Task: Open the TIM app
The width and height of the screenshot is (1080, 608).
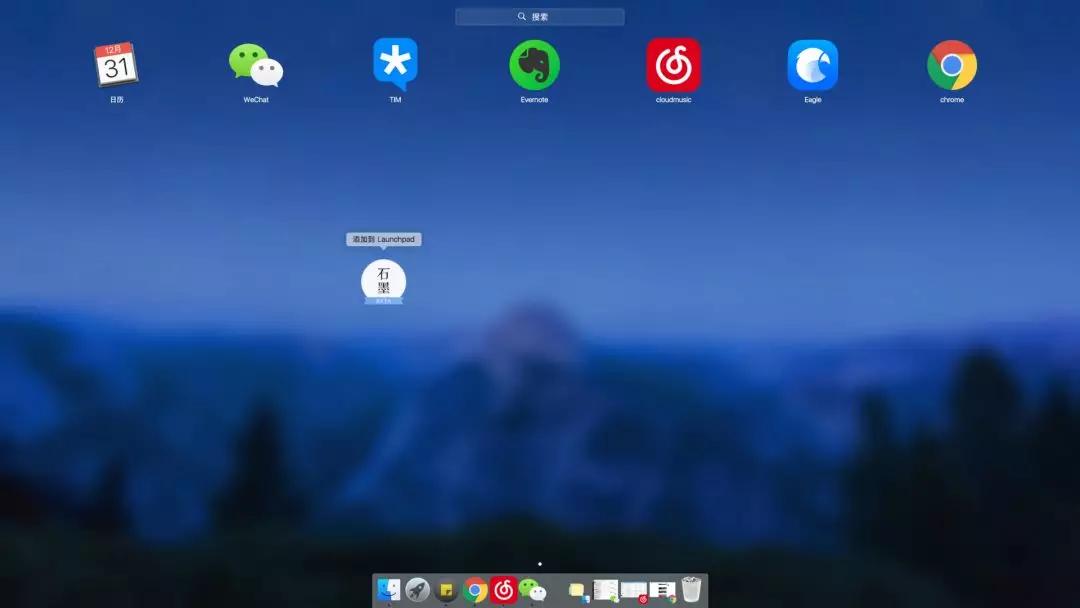Action: [395, 62]
